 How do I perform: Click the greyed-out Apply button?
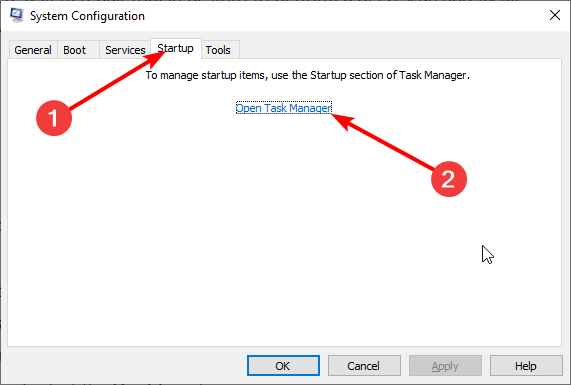tap(445, 366)
